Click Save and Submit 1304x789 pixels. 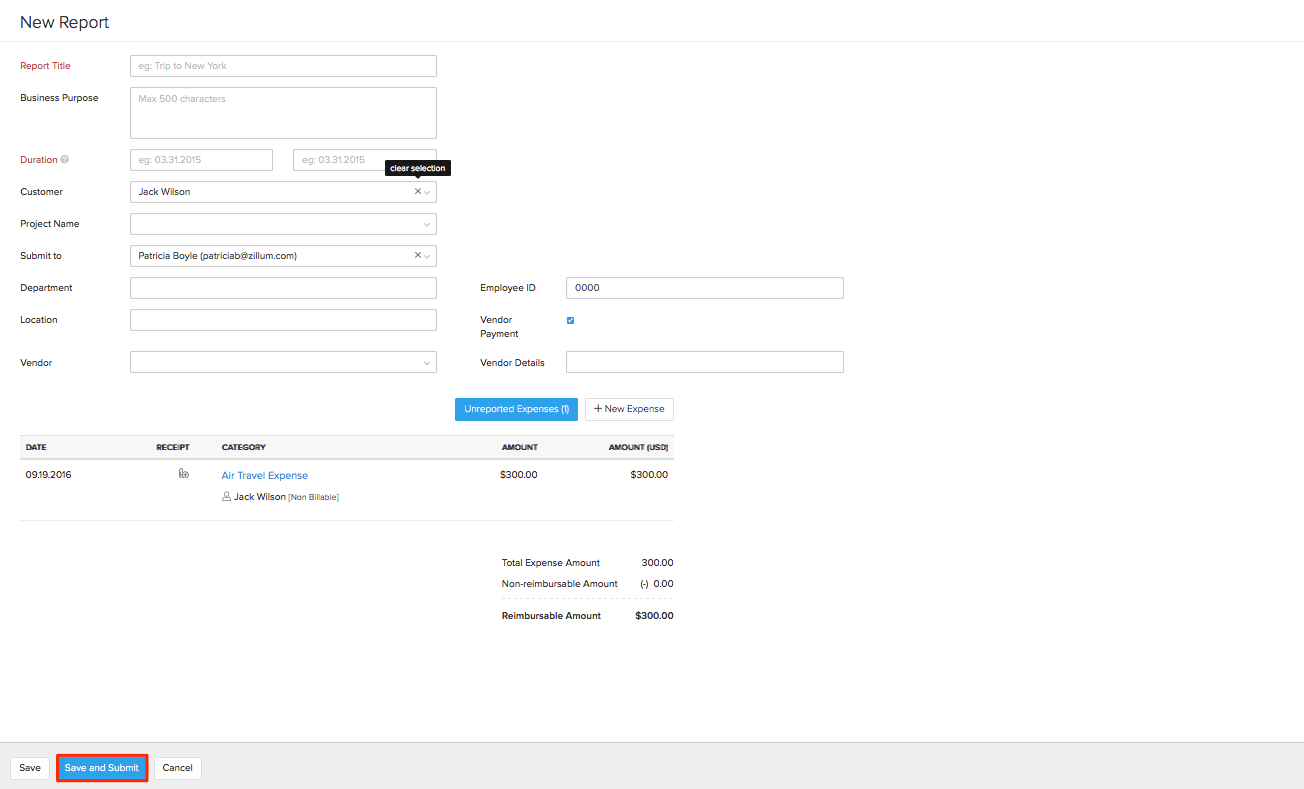tap(102, 767)
